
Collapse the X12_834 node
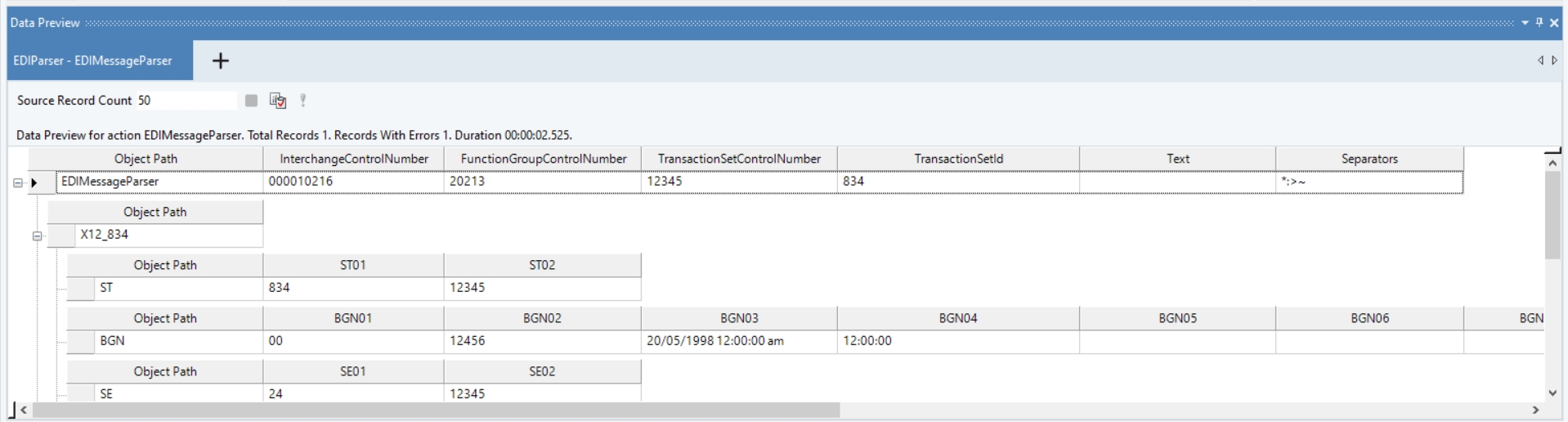tap(37, 236)
